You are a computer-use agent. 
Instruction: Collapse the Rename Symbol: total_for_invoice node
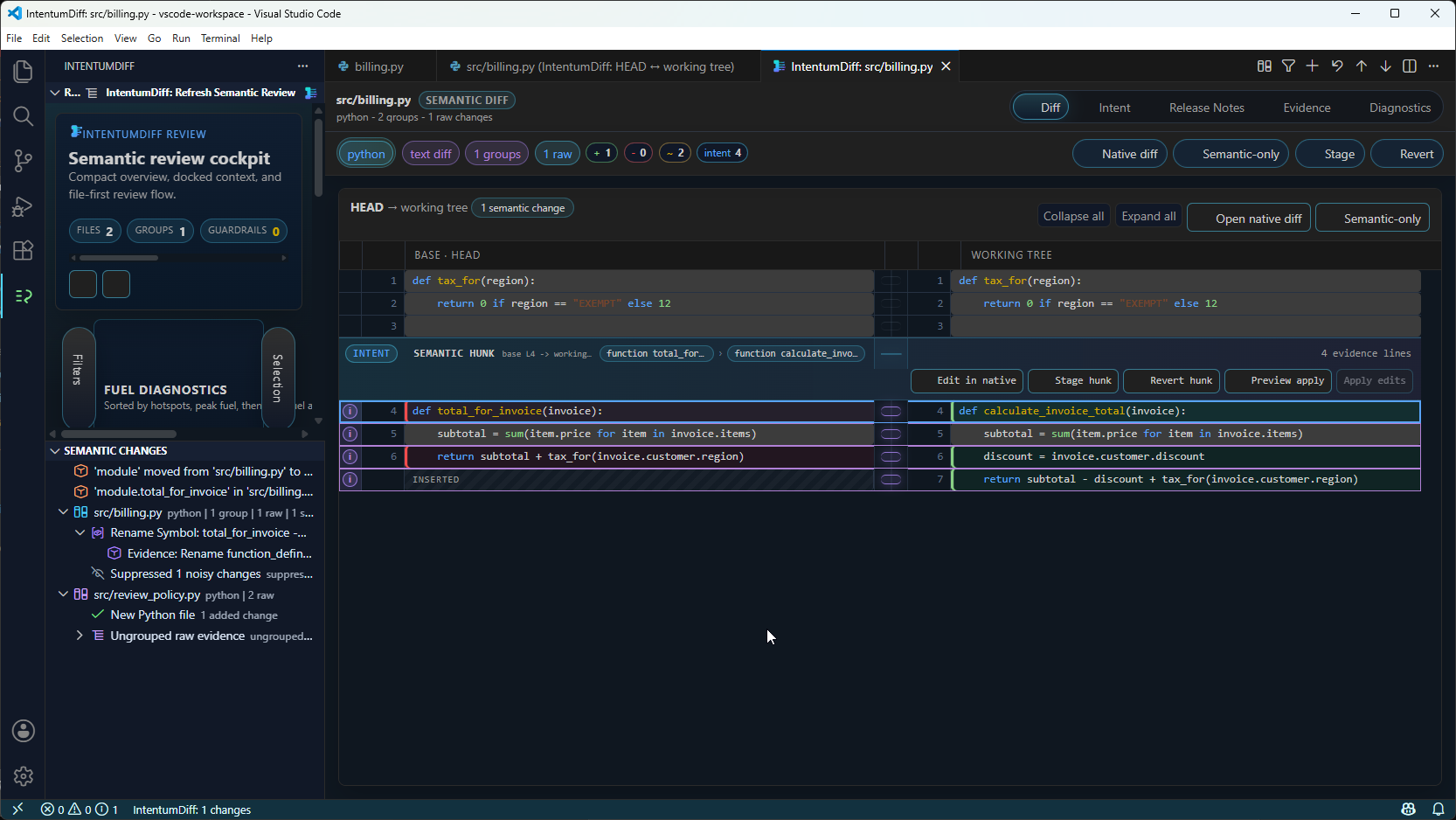[80, 532]
